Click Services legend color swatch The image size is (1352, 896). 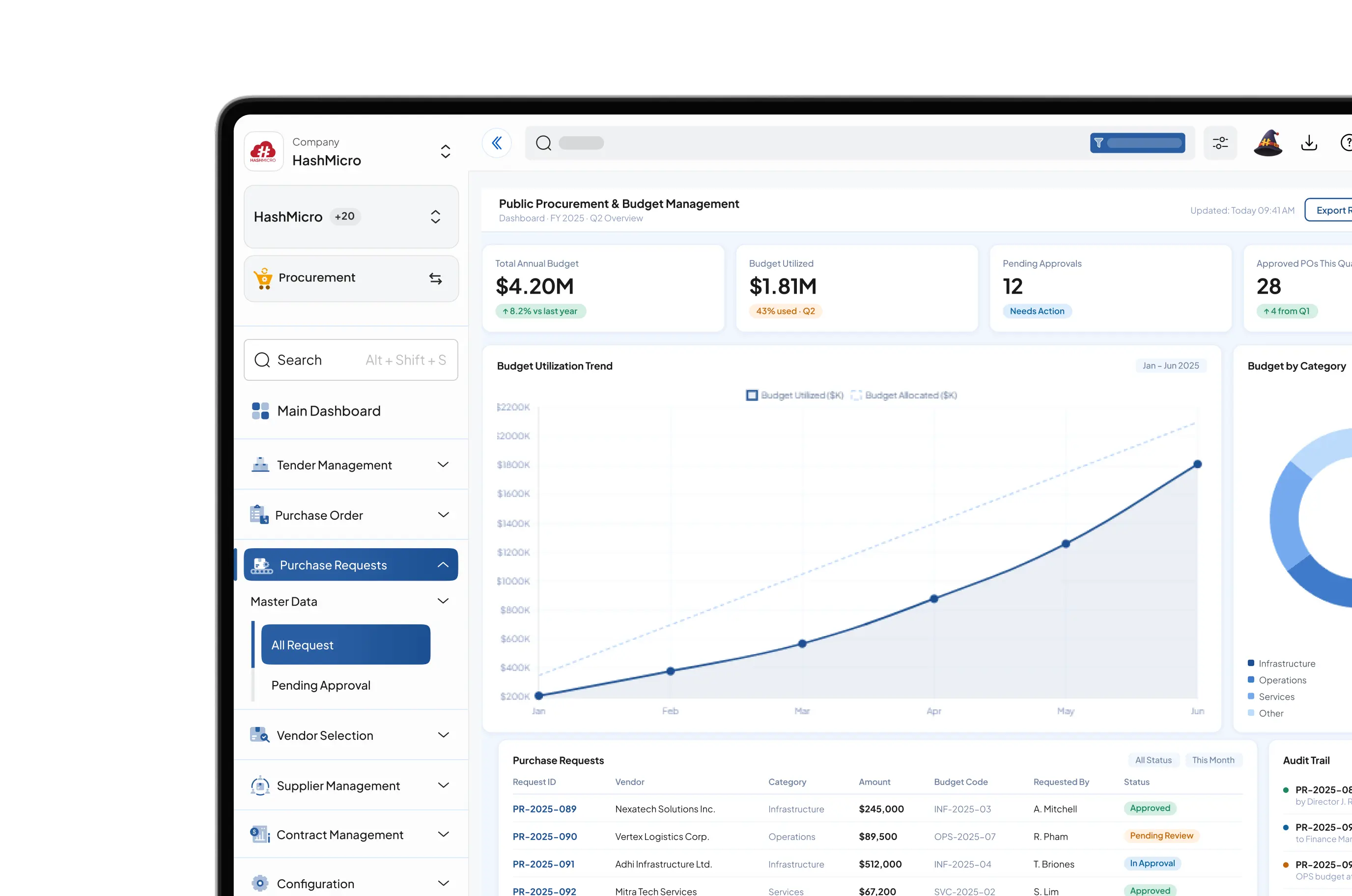tap(1251, 696)
